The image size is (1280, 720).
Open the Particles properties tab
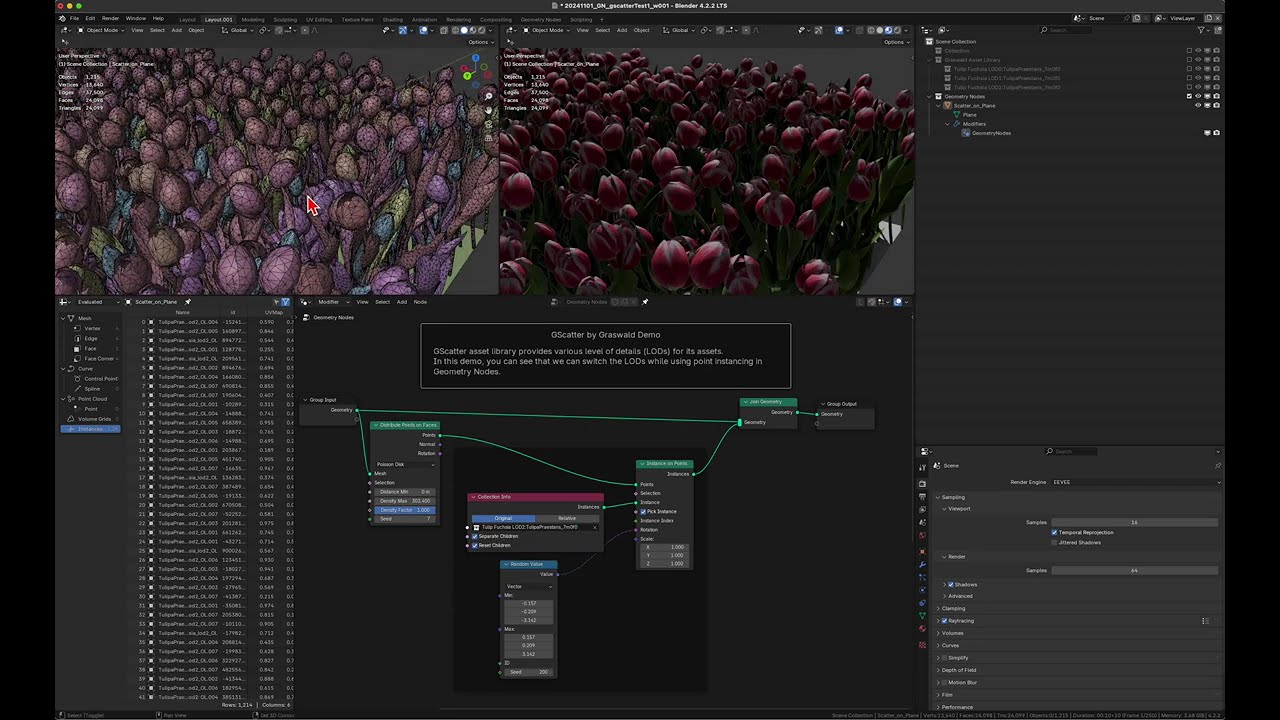tap(922, 577)
